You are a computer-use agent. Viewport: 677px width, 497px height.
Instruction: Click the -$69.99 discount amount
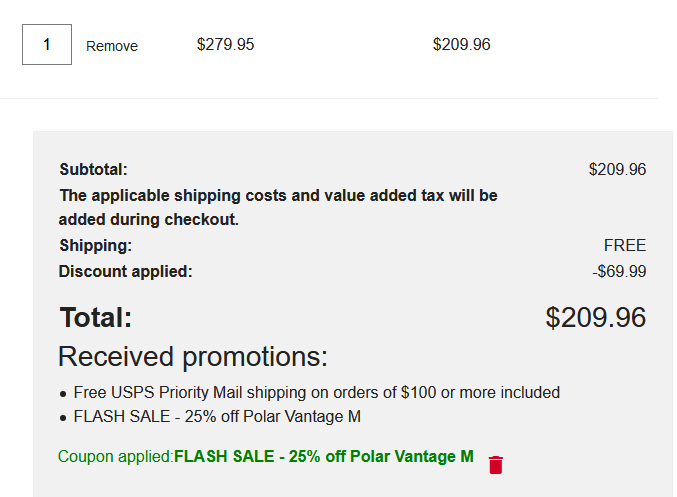(619, 271)
